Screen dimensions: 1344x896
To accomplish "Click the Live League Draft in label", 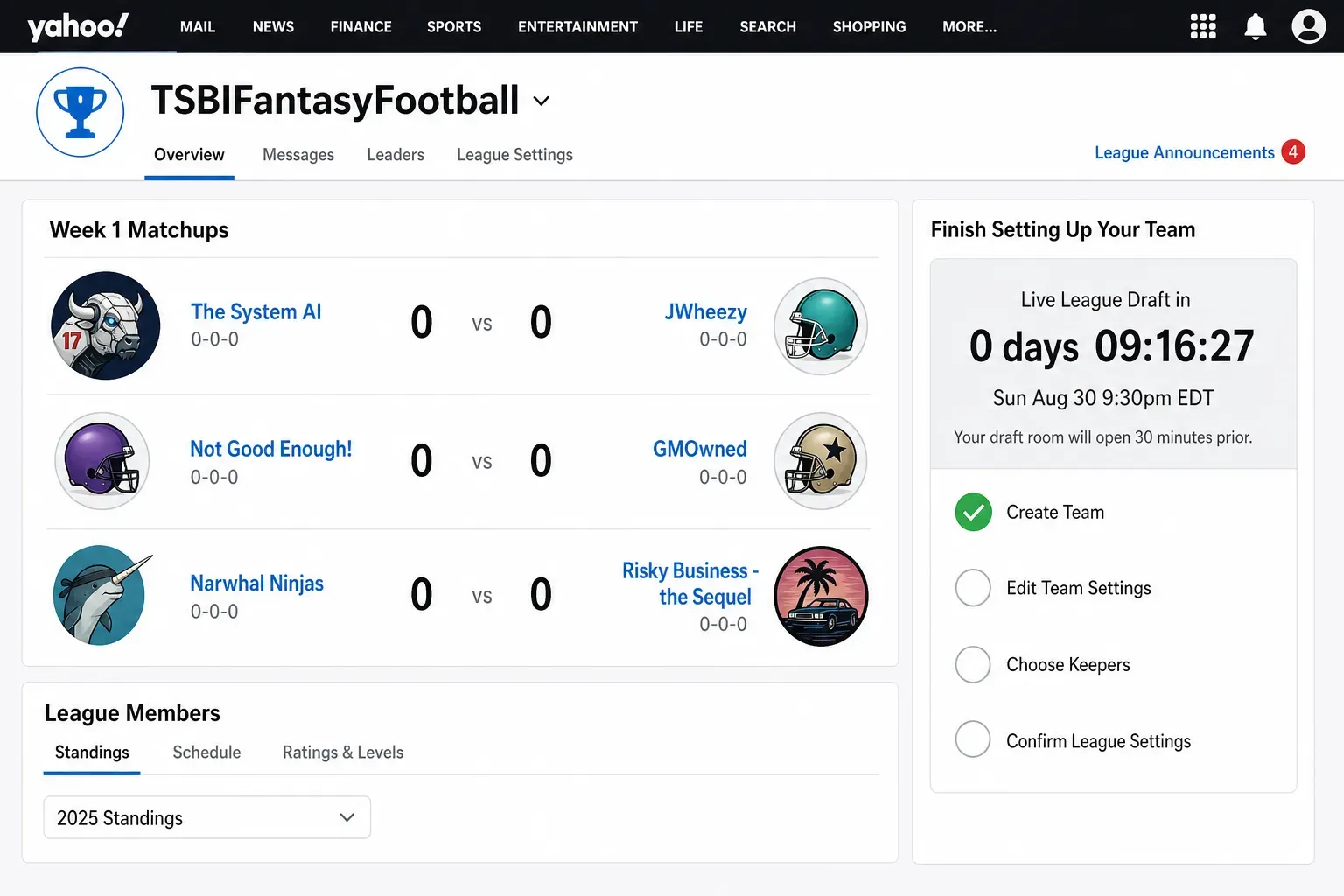I will coord(1105,300).
